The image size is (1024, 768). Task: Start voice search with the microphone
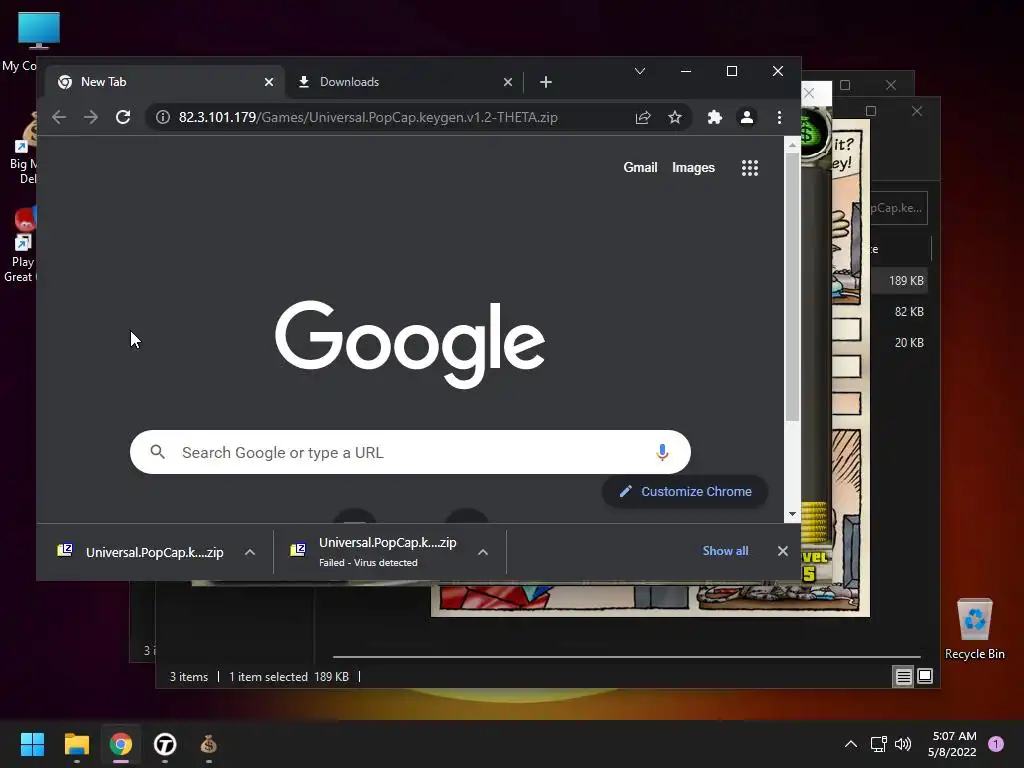(662, 452)
